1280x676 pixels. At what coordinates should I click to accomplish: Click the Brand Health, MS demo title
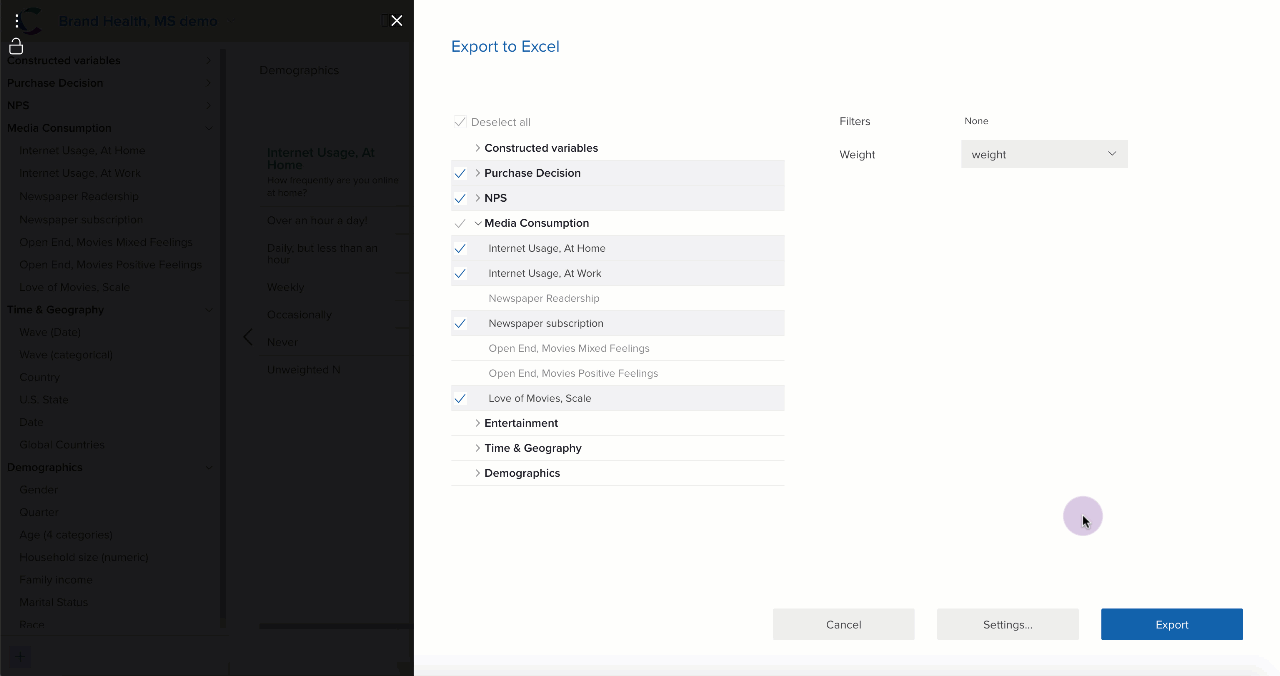(x=138, y=21)
